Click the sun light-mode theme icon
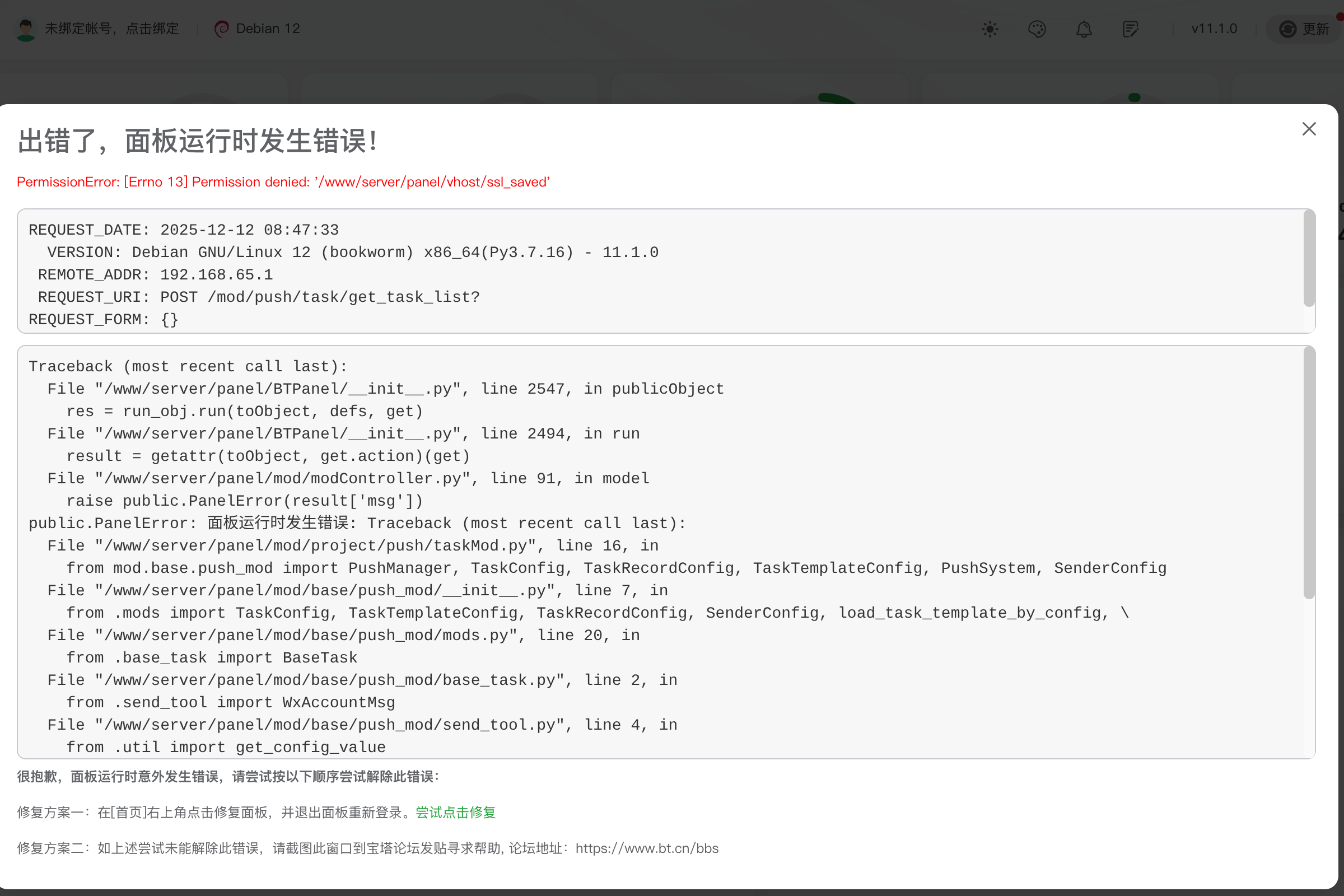Image resolution: width=1344 pixels, height=896 pixels. (990, 29)
